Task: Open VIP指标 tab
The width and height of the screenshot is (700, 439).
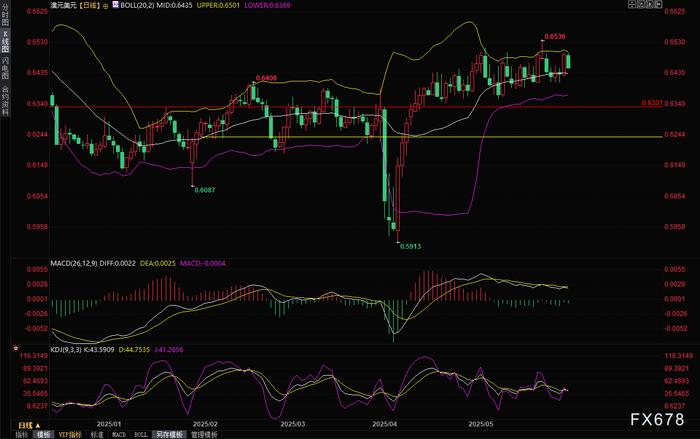Action: (70, 435)
